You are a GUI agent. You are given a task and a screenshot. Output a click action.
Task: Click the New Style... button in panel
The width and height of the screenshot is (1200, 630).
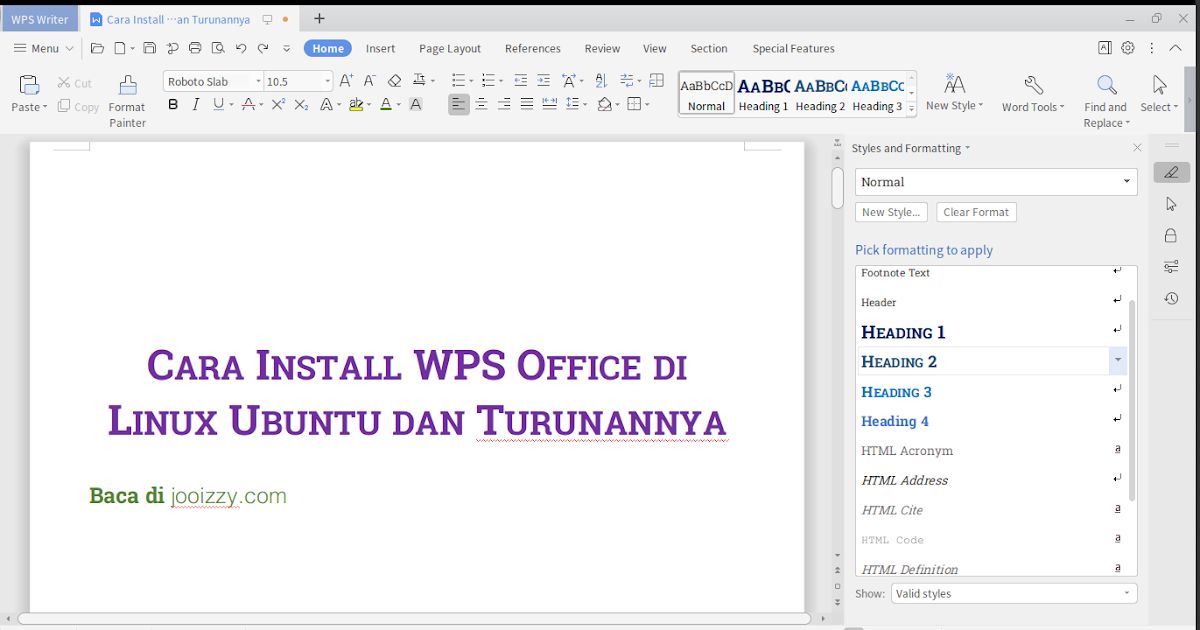pyautogui.click(x=891, y=212)
